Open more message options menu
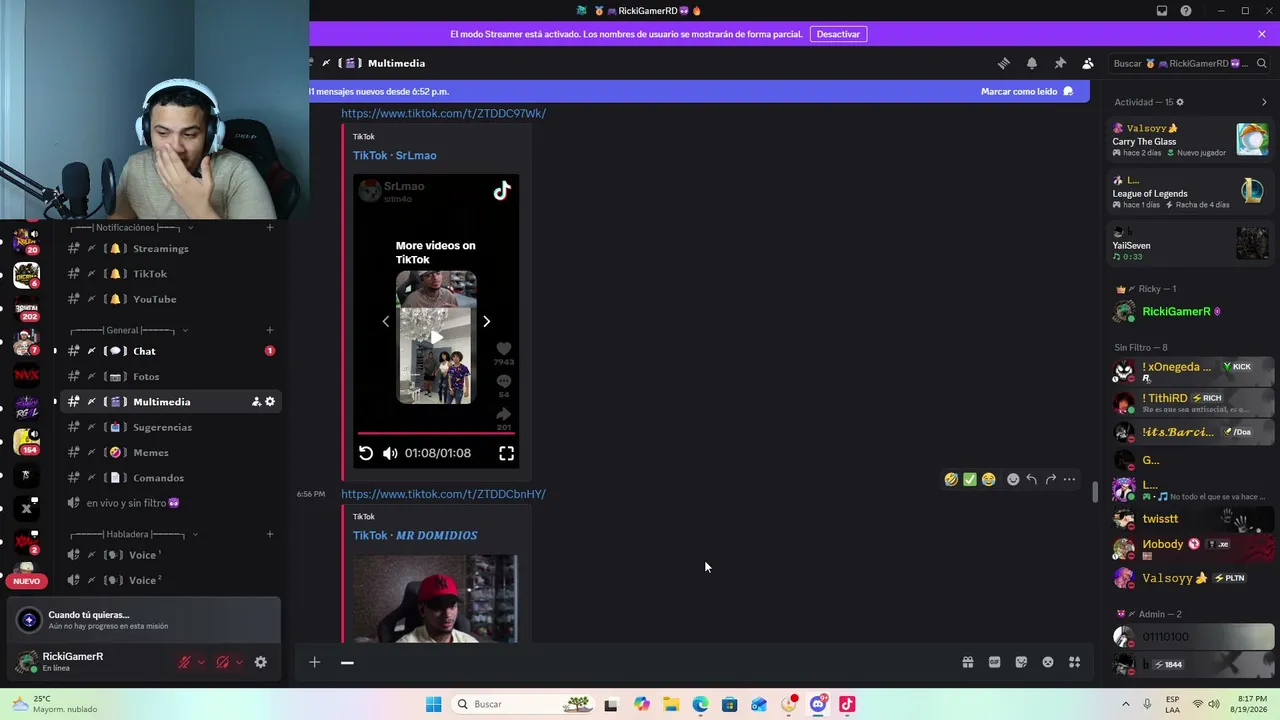 coord(1070,480)
